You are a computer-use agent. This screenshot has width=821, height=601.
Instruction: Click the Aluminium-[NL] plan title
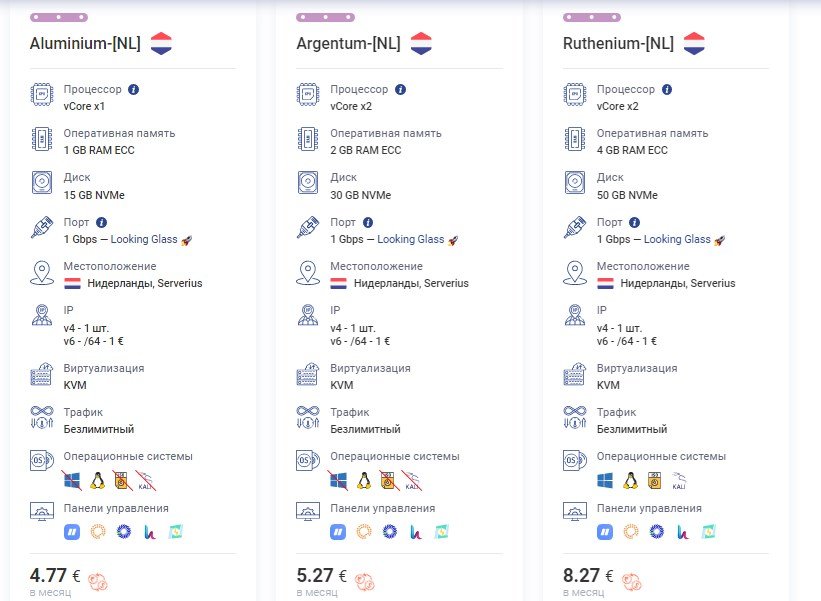point(85,43)
